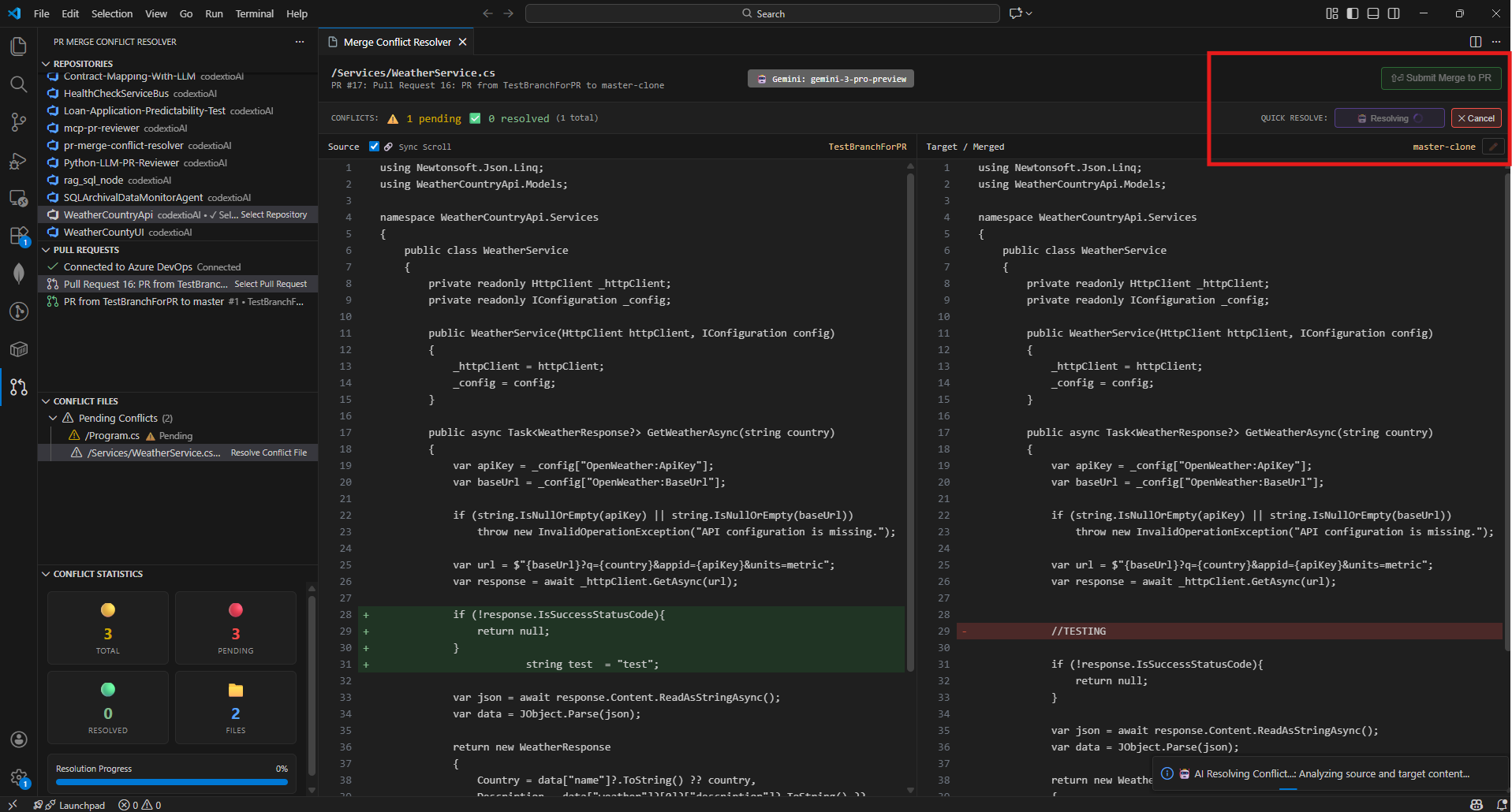Screen dimensions: 1512x812
Task: Collapse the Repositories section
Action: pyautogui.click(x=46, y=64)
